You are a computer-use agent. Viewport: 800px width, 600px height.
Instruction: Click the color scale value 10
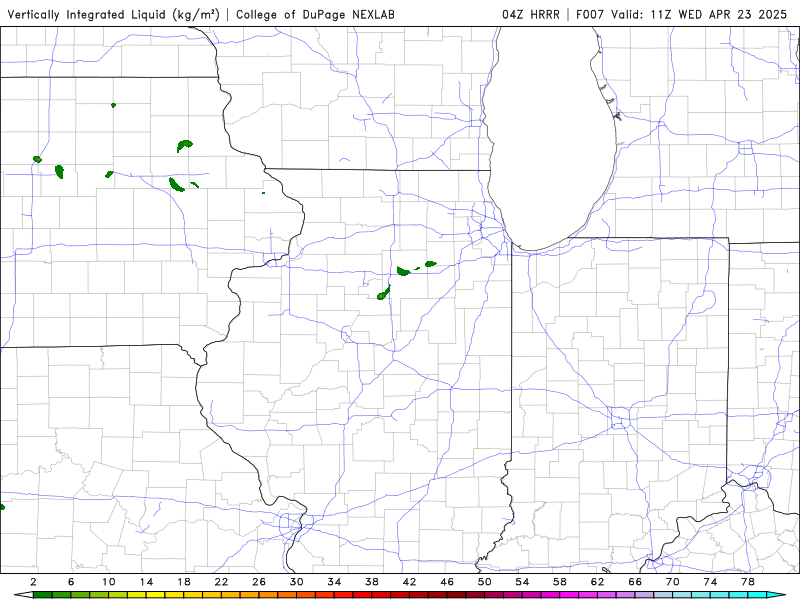click(109, 582)
